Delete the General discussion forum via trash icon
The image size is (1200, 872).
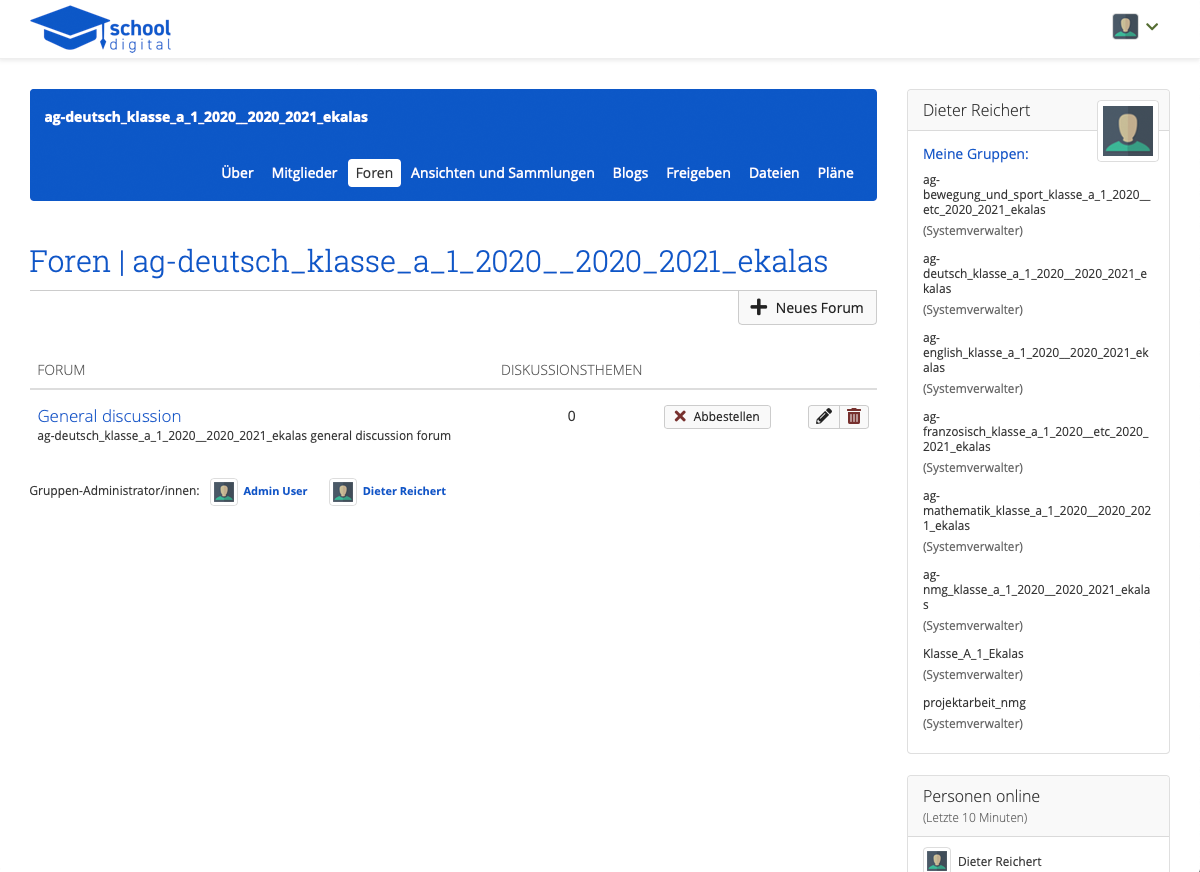pos(854,417)
